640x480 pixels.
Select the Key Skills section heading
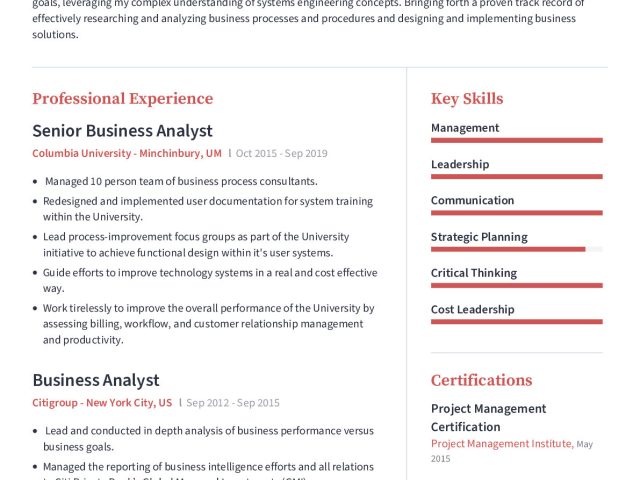point(467,98)
